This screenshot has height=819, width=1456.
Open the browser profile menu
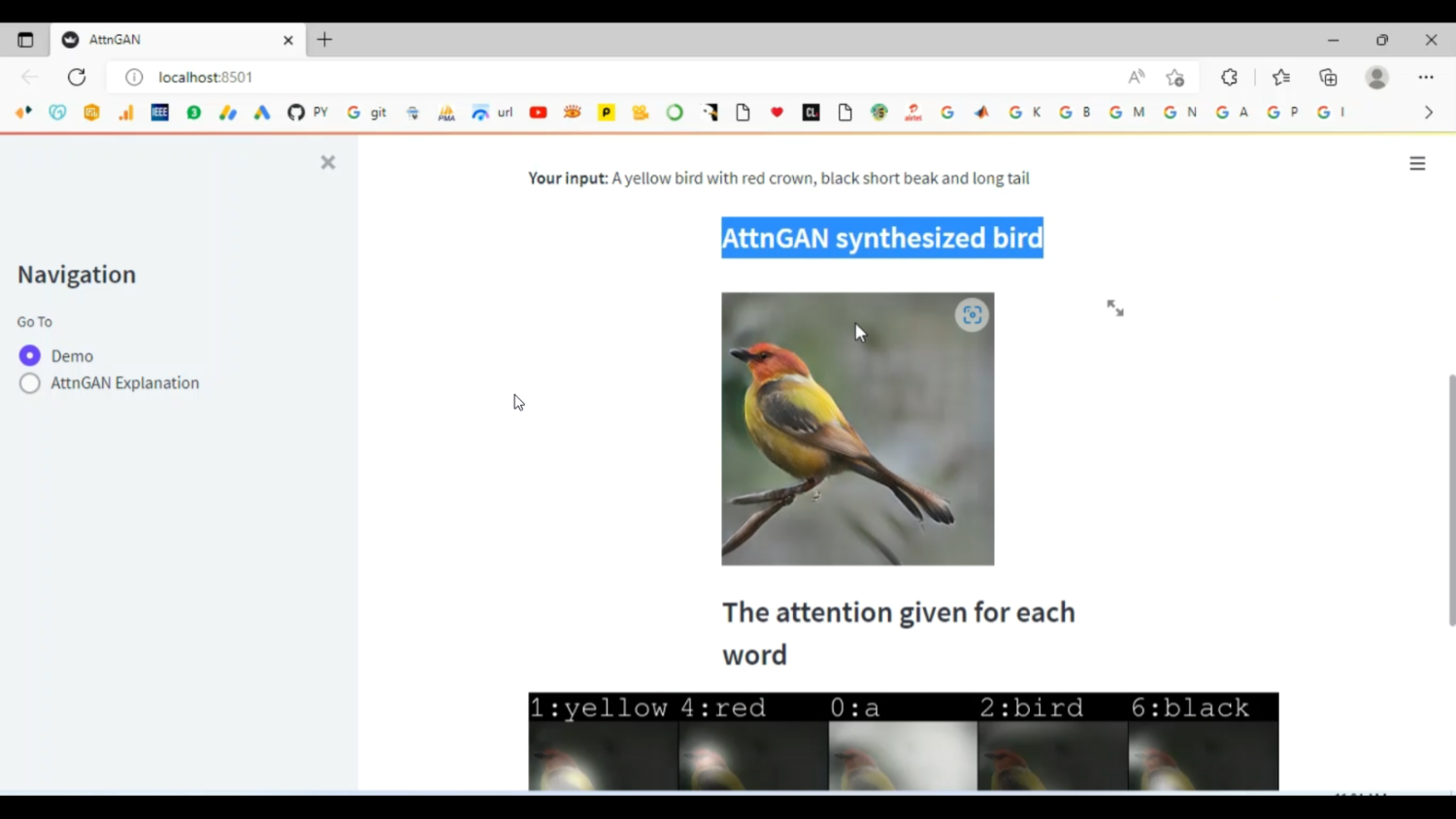(1377, 77)
